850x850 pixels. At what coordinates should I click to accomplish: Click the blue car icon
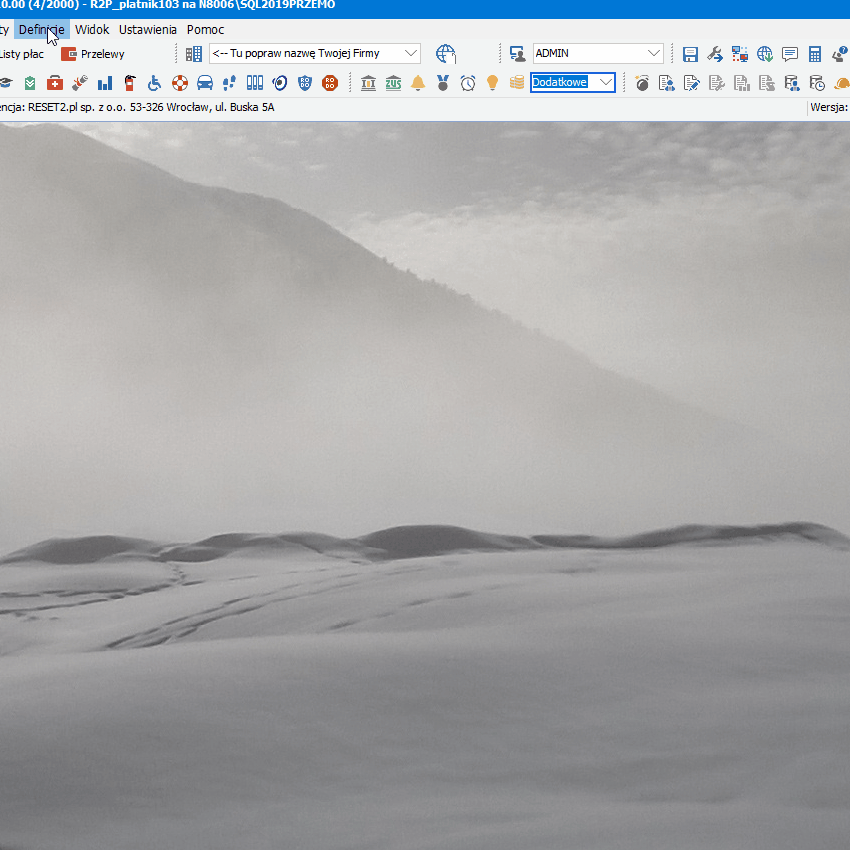tap(205, 83)
